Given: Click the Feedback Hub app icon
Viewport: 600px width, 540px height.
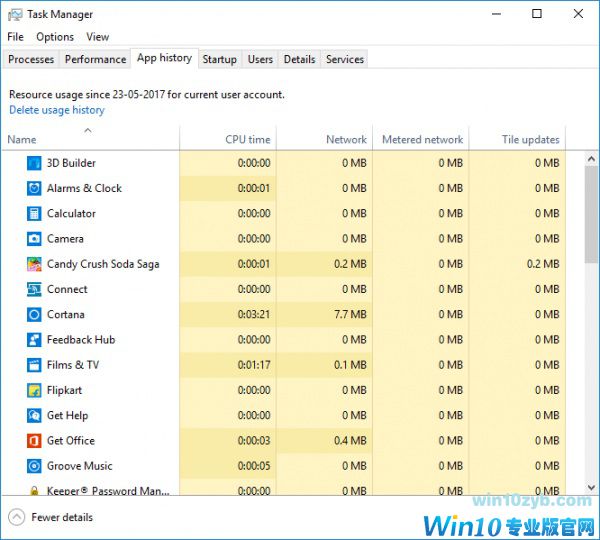Looking at the screenshot, I should [x=34, y=340].
